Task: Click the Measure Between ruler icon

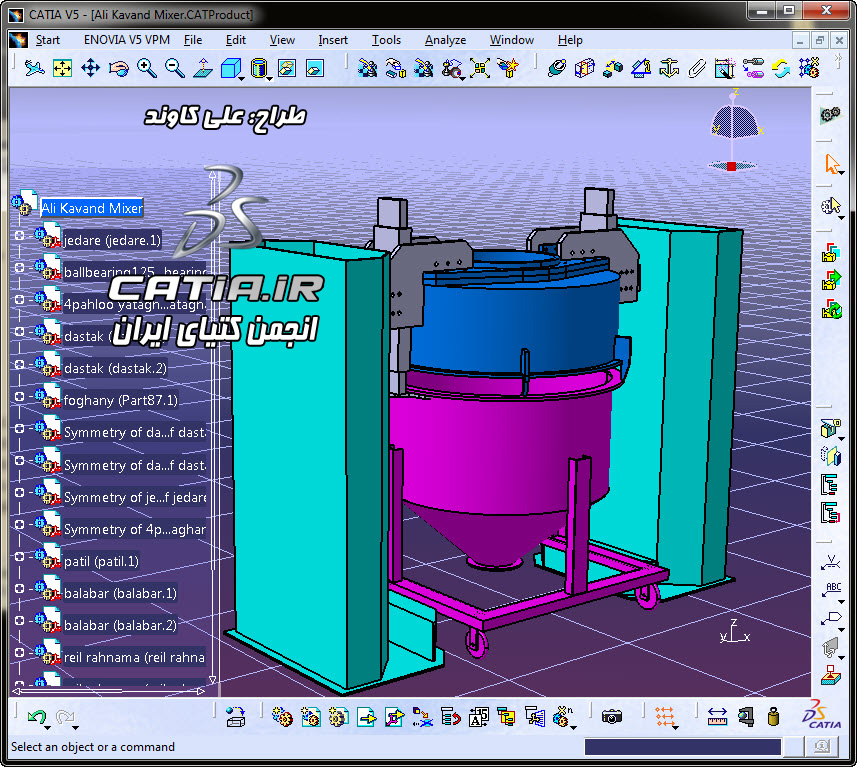Action: pos(717,717)
